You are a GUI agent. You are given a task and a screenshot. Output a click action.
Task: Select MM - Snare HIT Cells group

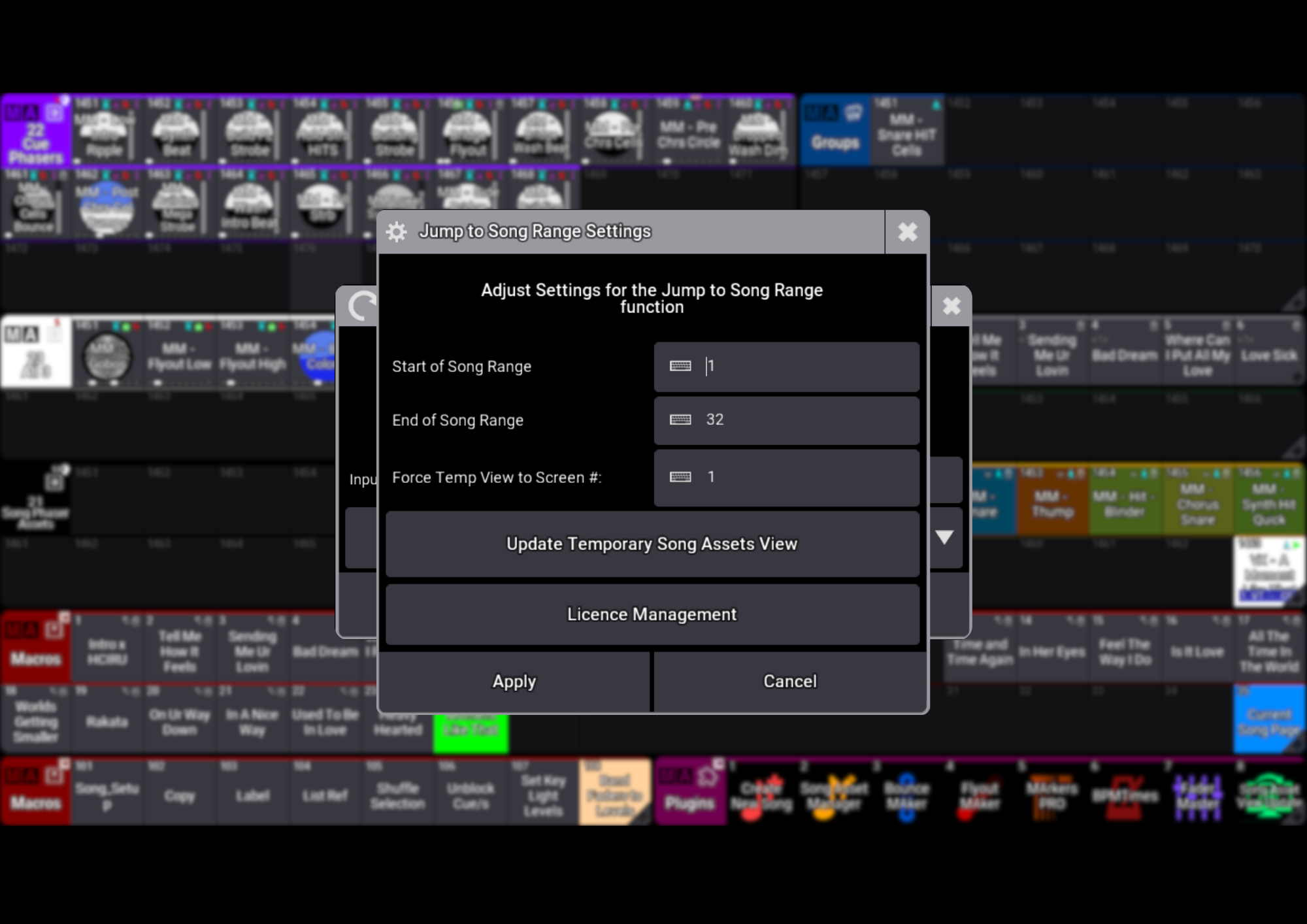pos(906,129)
